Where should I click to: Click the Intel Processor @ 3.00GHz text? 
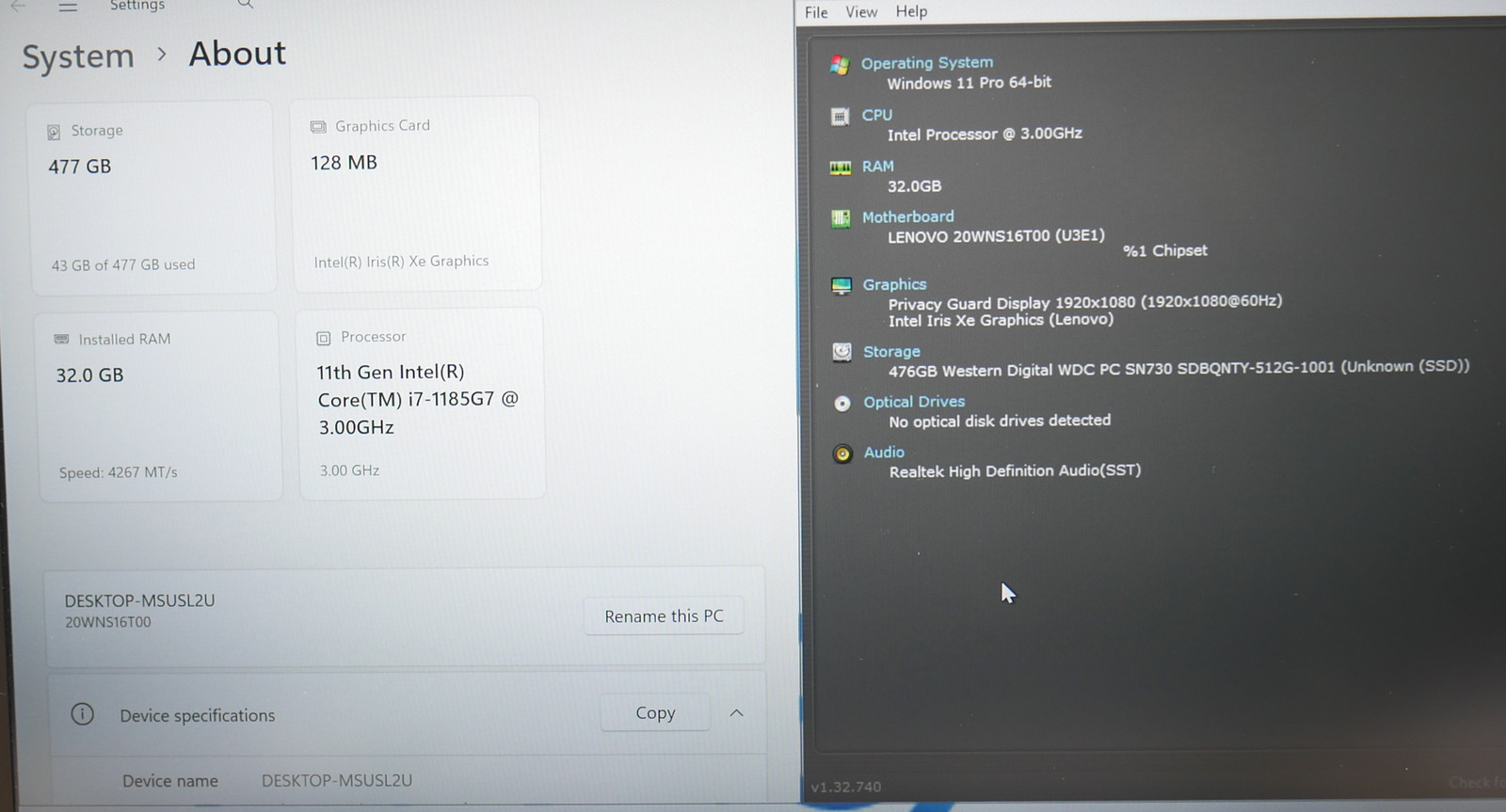click(985, 135)
